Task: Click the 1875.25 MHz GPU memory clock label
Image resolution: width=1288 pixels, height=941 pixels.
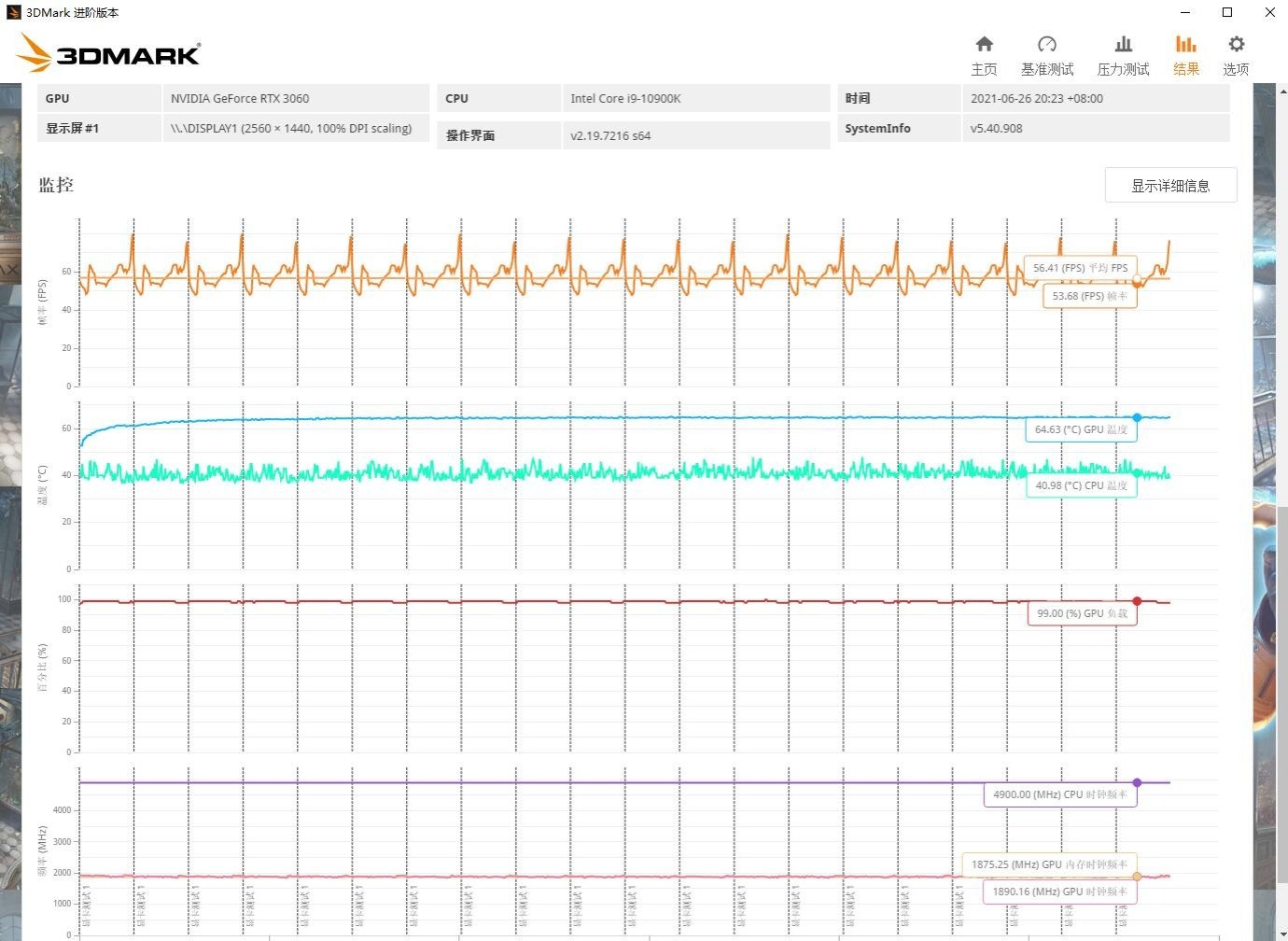Action: point(1049,864)
